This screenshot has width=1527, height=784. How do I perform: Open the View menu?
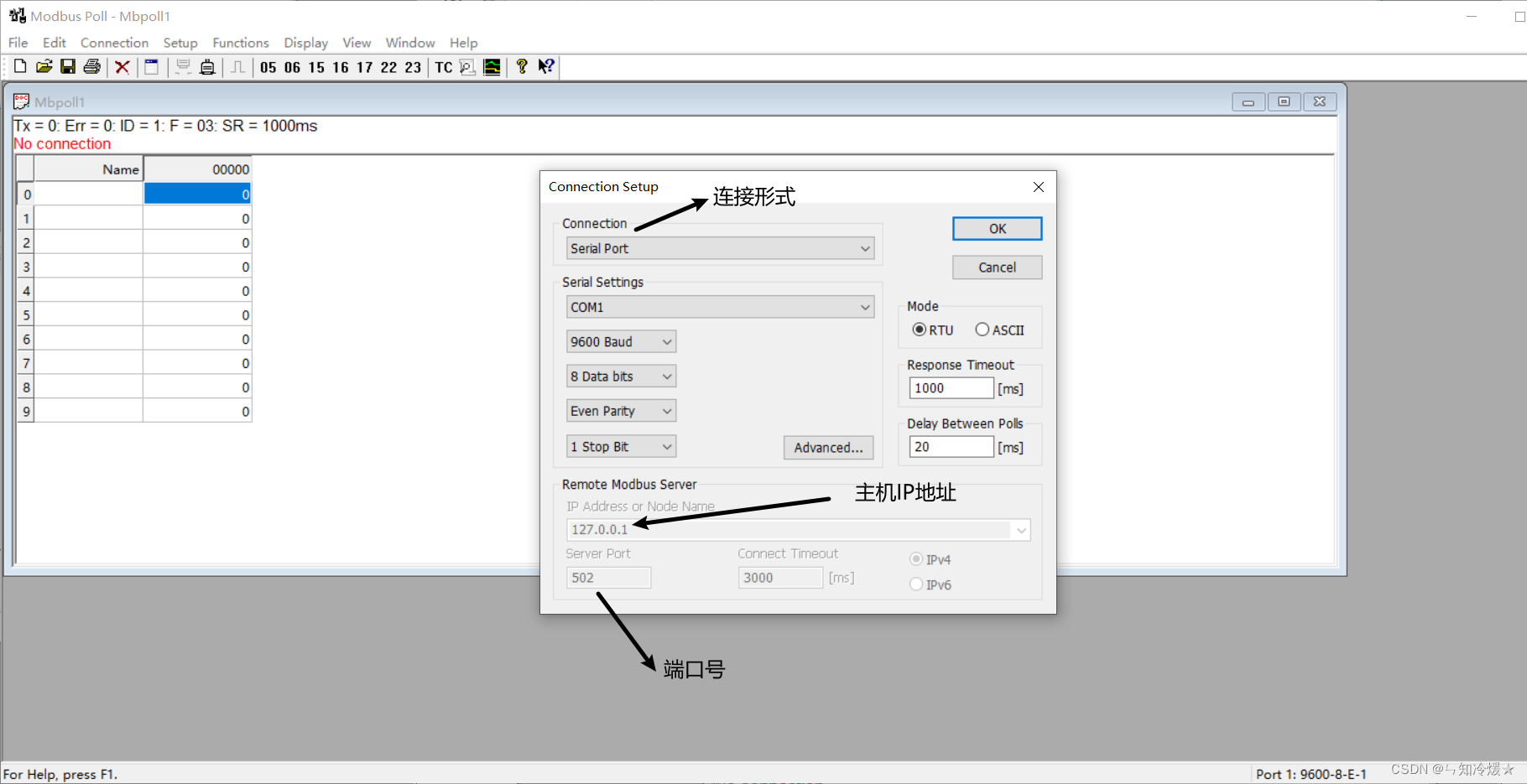coord(357,43)
